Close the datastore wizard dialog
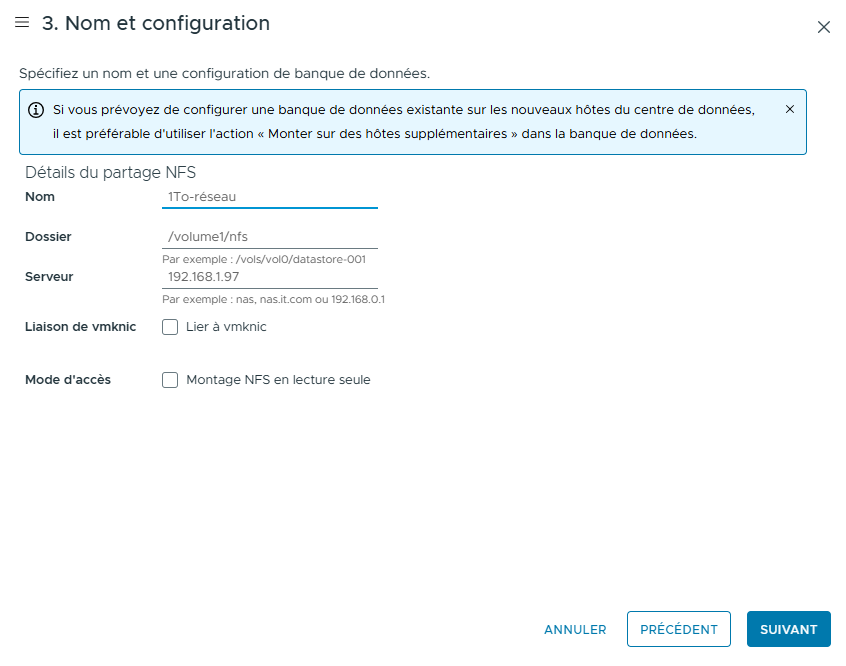The height and width of the screenshot is (666, 846). click(823, 27)
